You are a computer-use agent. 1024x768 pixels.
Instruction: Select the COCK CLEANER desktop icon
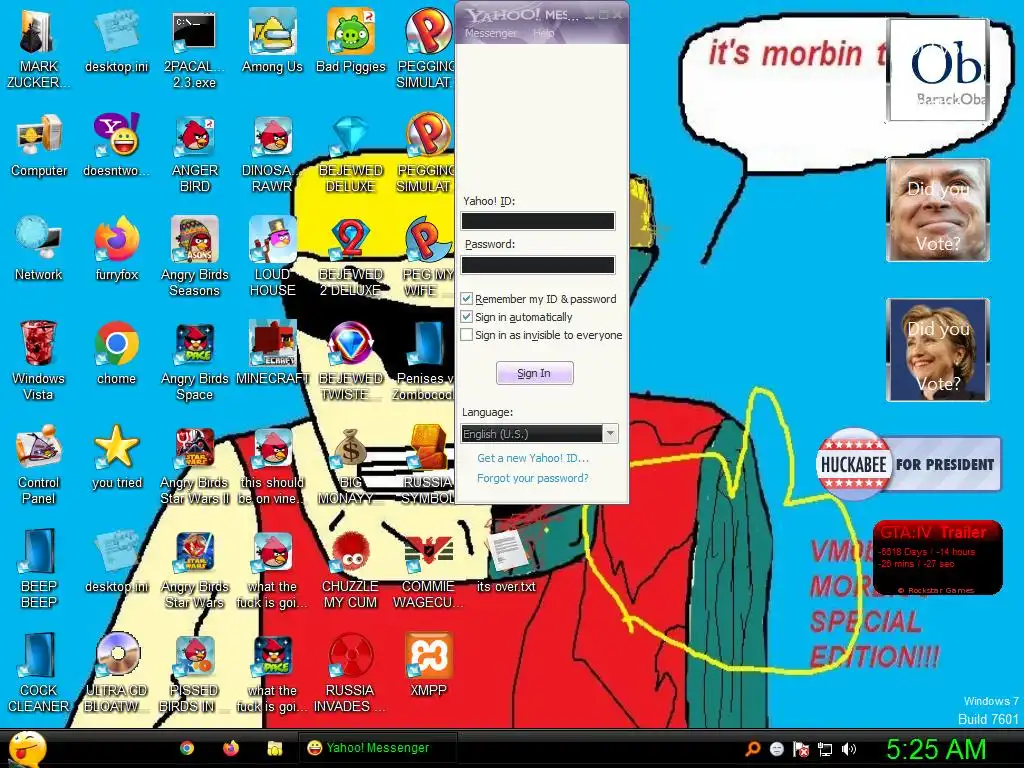(38, 671)
